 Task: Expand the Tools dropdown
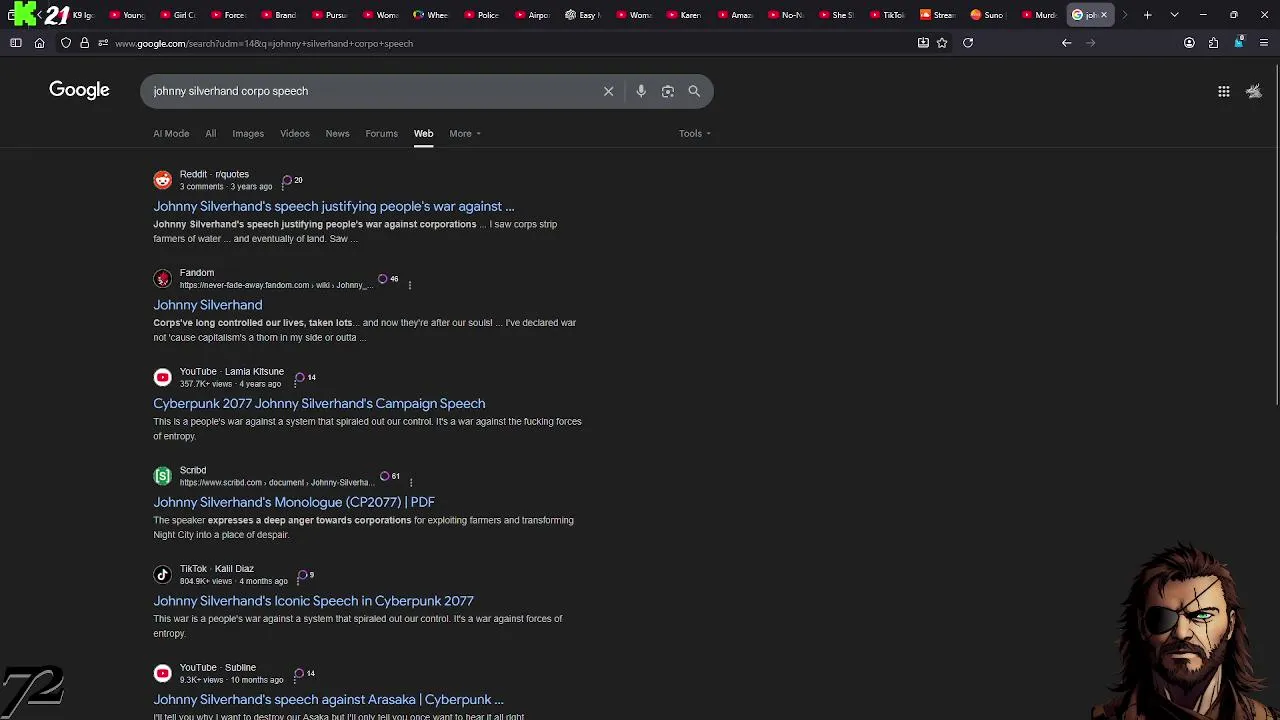point(695,133)
